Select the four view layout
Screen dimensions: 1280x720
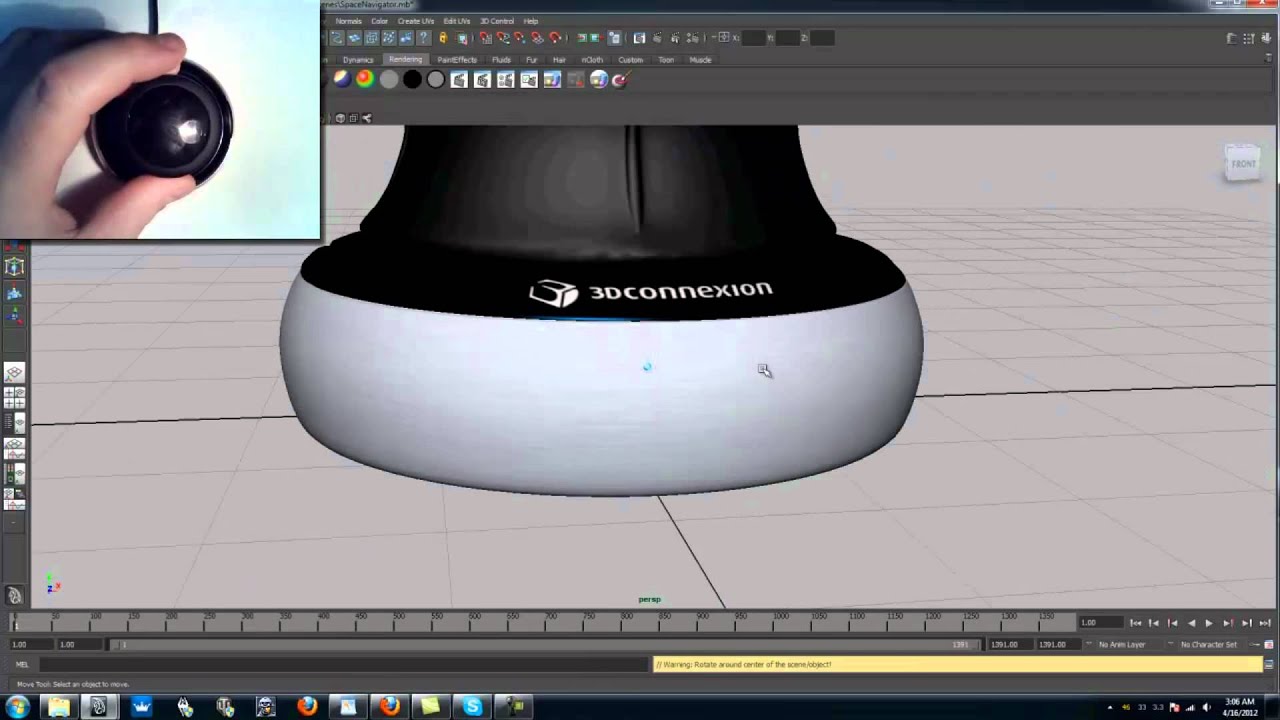14,397
